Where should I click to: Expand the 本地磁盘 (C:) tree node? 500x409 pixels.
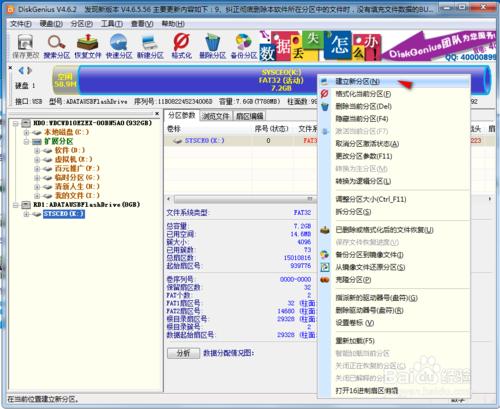(x=27, y=132)
